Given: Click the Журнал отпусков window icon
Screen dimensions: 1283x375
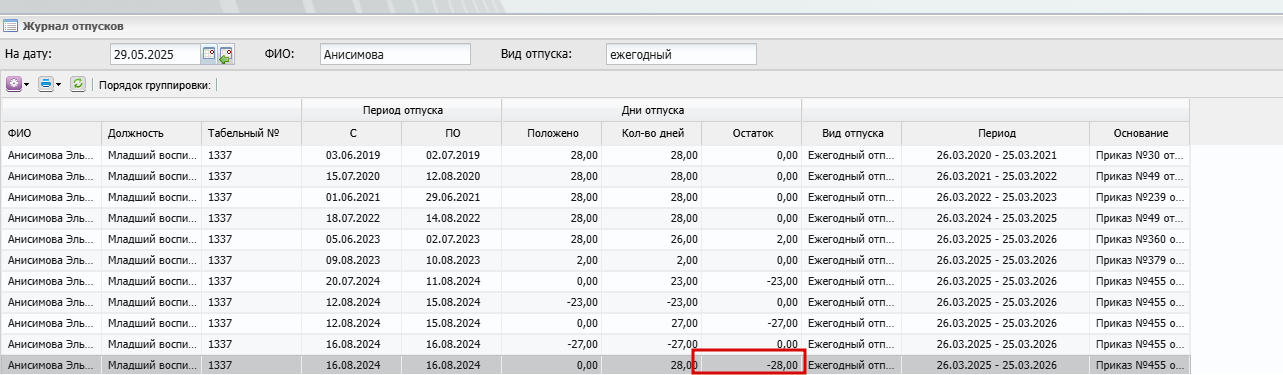Looking at the screenshot, I should [10, 25].
